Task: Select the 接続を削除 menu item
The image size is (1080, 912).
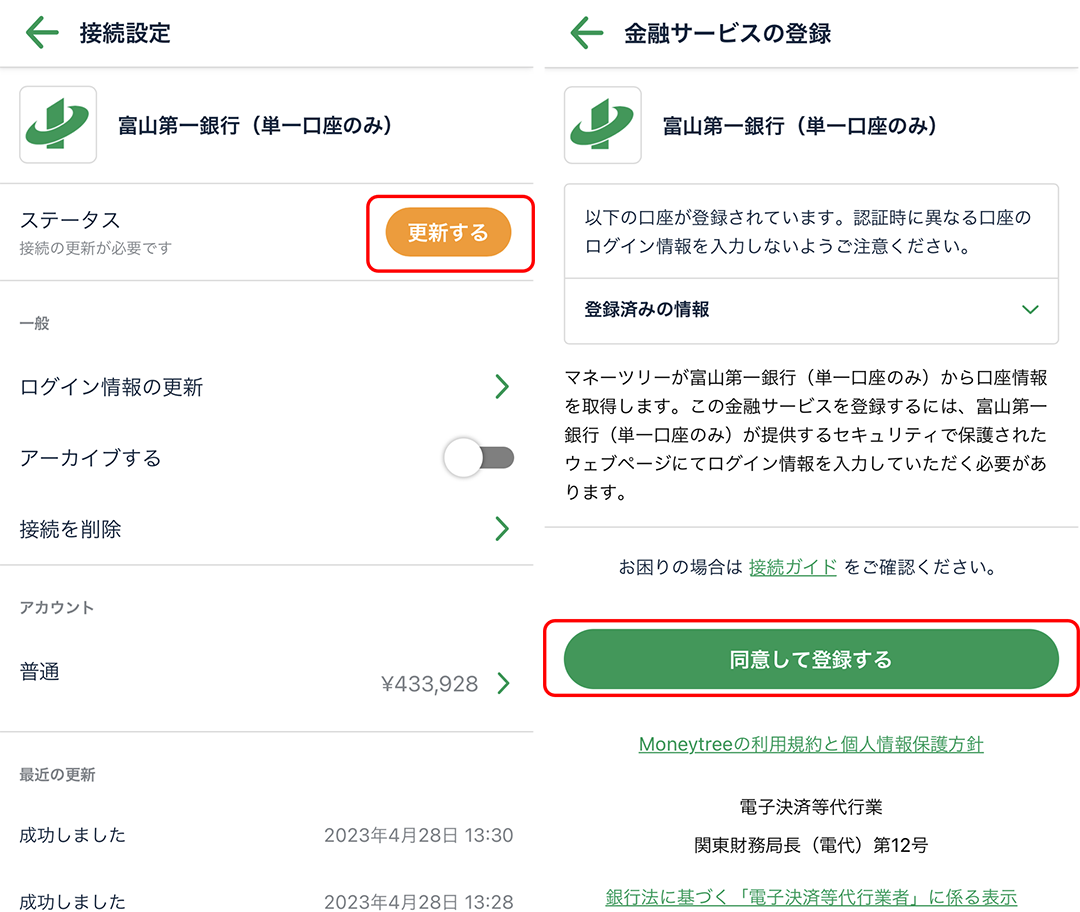Action: pyautogui.click(x=70, y=529)
